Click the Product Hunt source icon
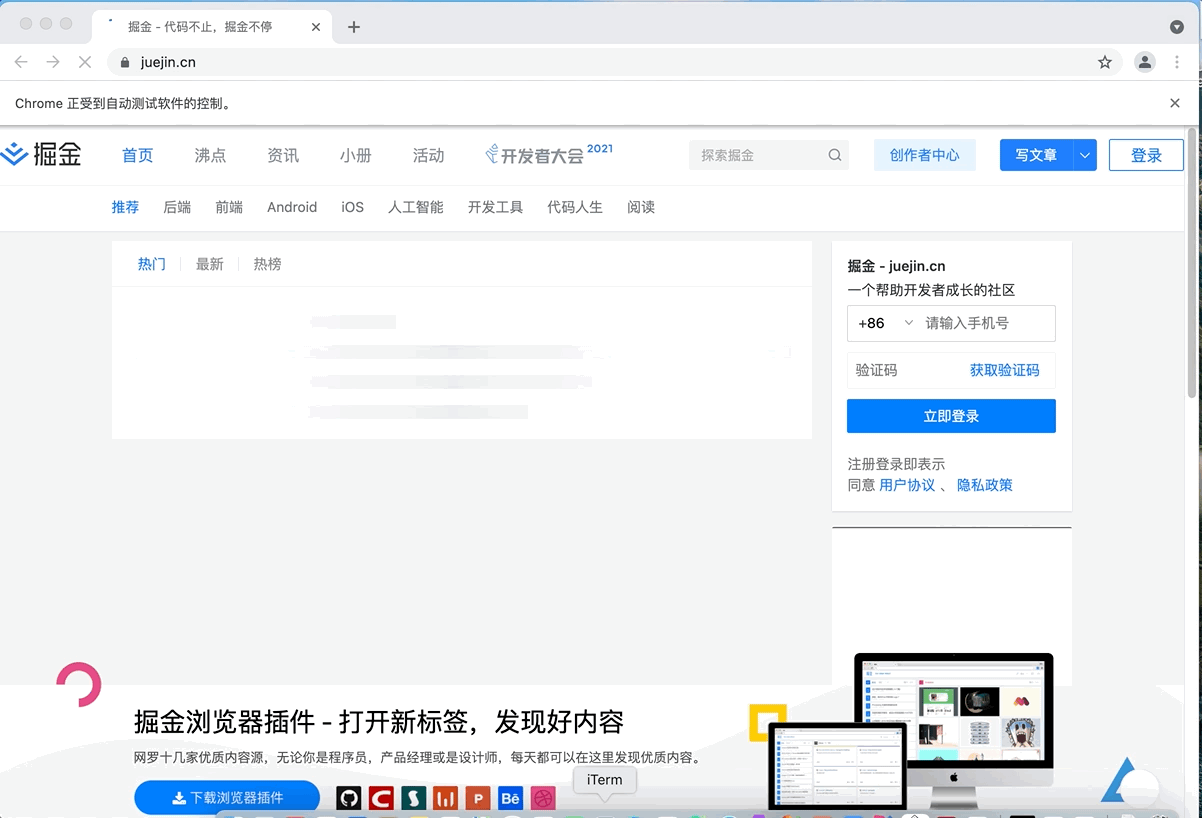Screen dimensions: 1202x818 click(x=477, y=798)
